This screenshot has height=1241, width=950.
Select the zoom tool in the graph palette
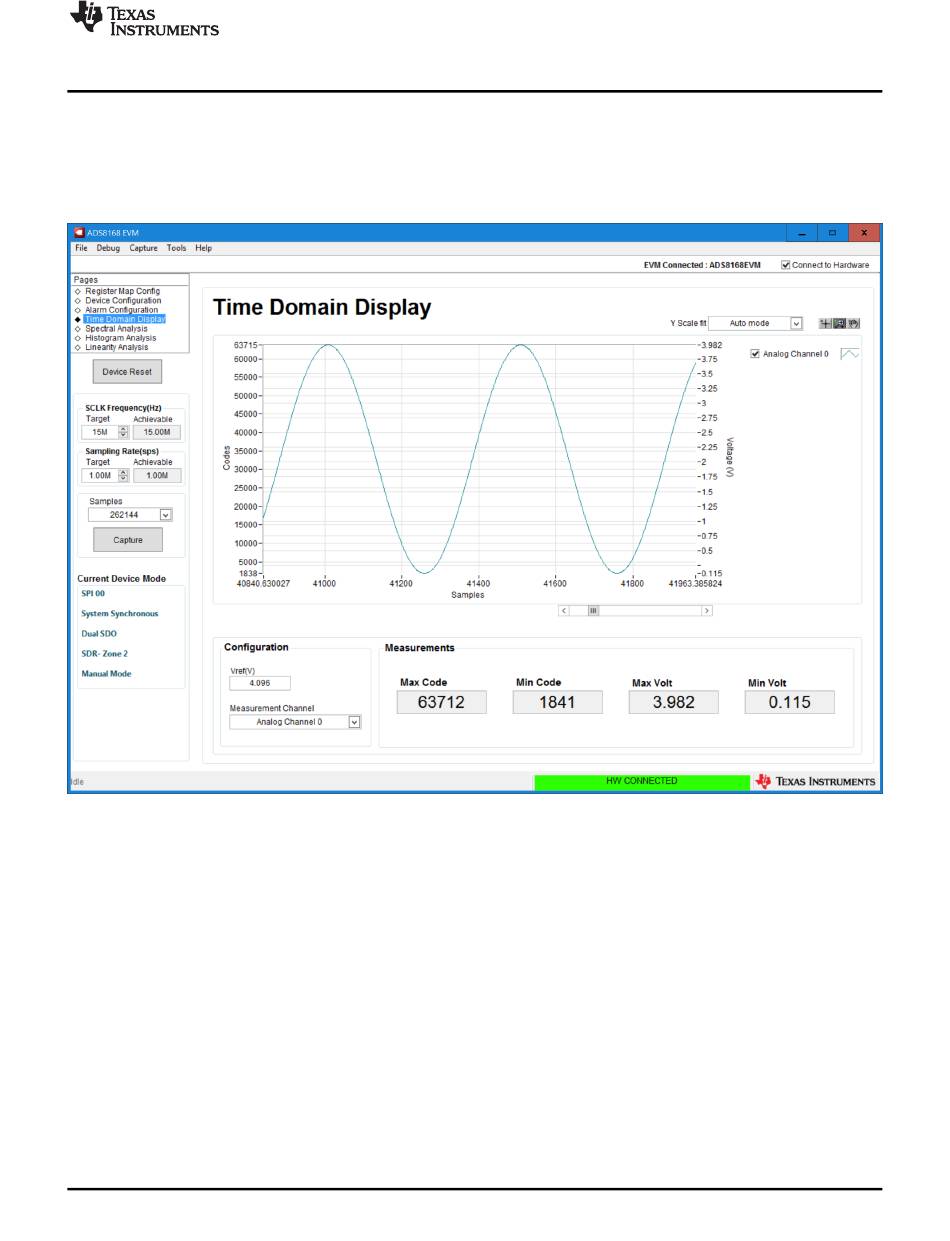(x=840, y=324)
